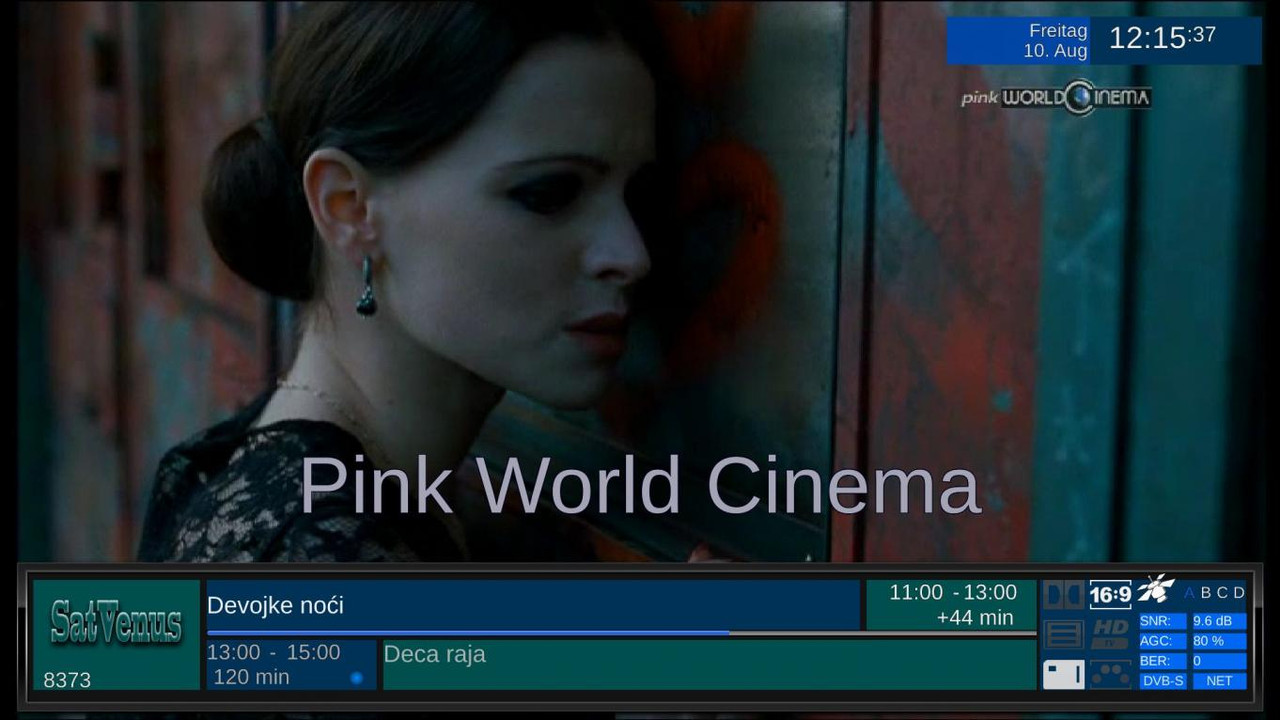Click the 11:00 - 13:00 event time
1280x720 pixels.
(953, 593)
